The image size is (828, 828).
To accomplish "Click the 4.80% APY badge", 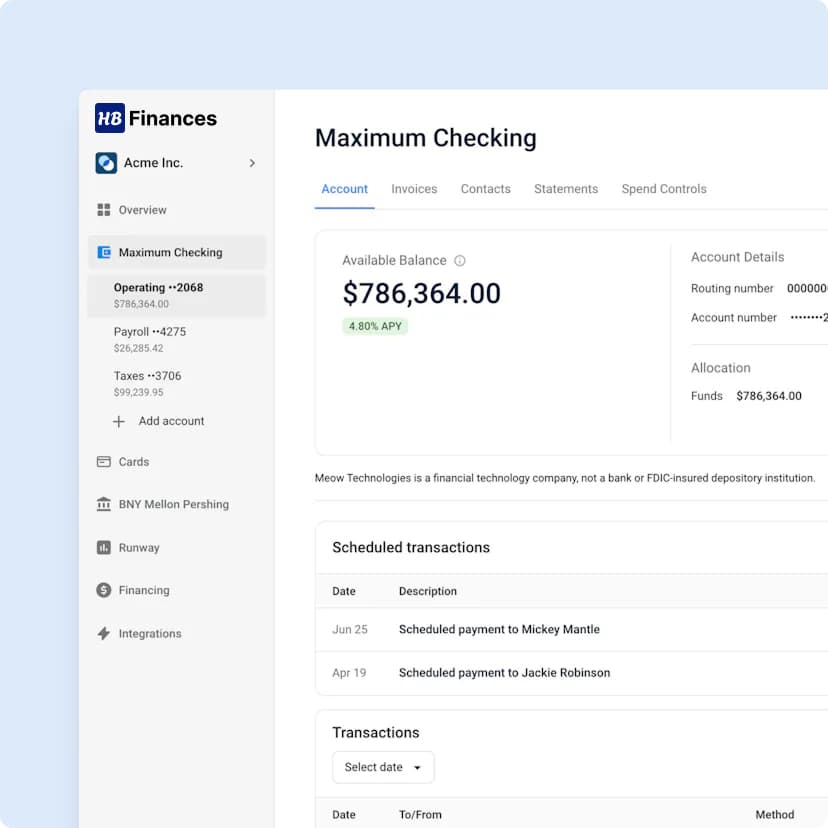I will pos(375,326).
